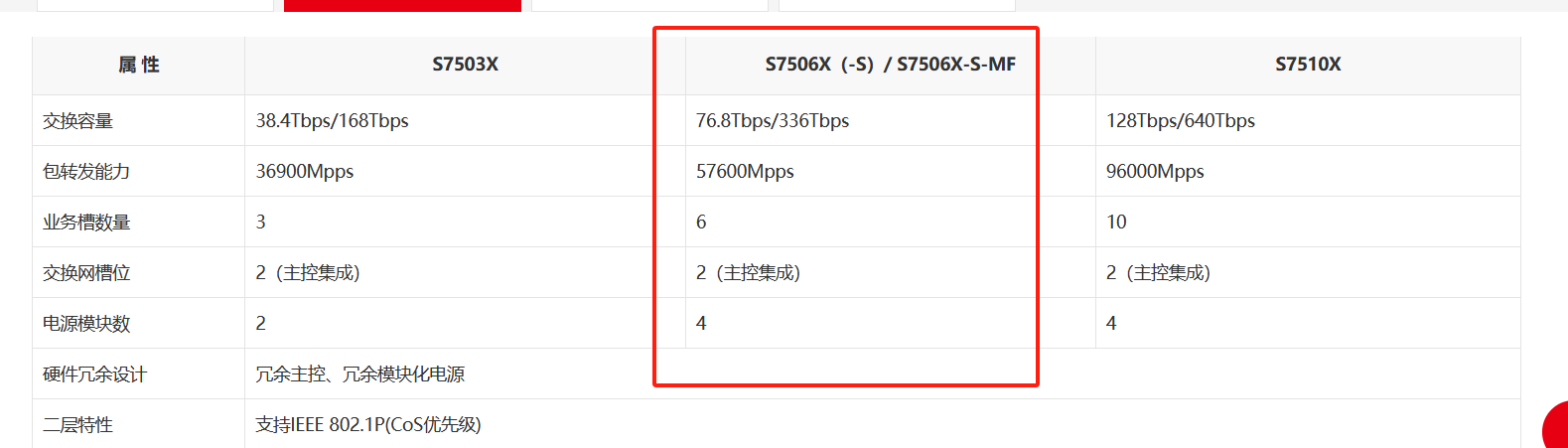Click the S7506X (-S) / S7506X-S-MF header
1568x448 pixels.
tap(890, 65)
